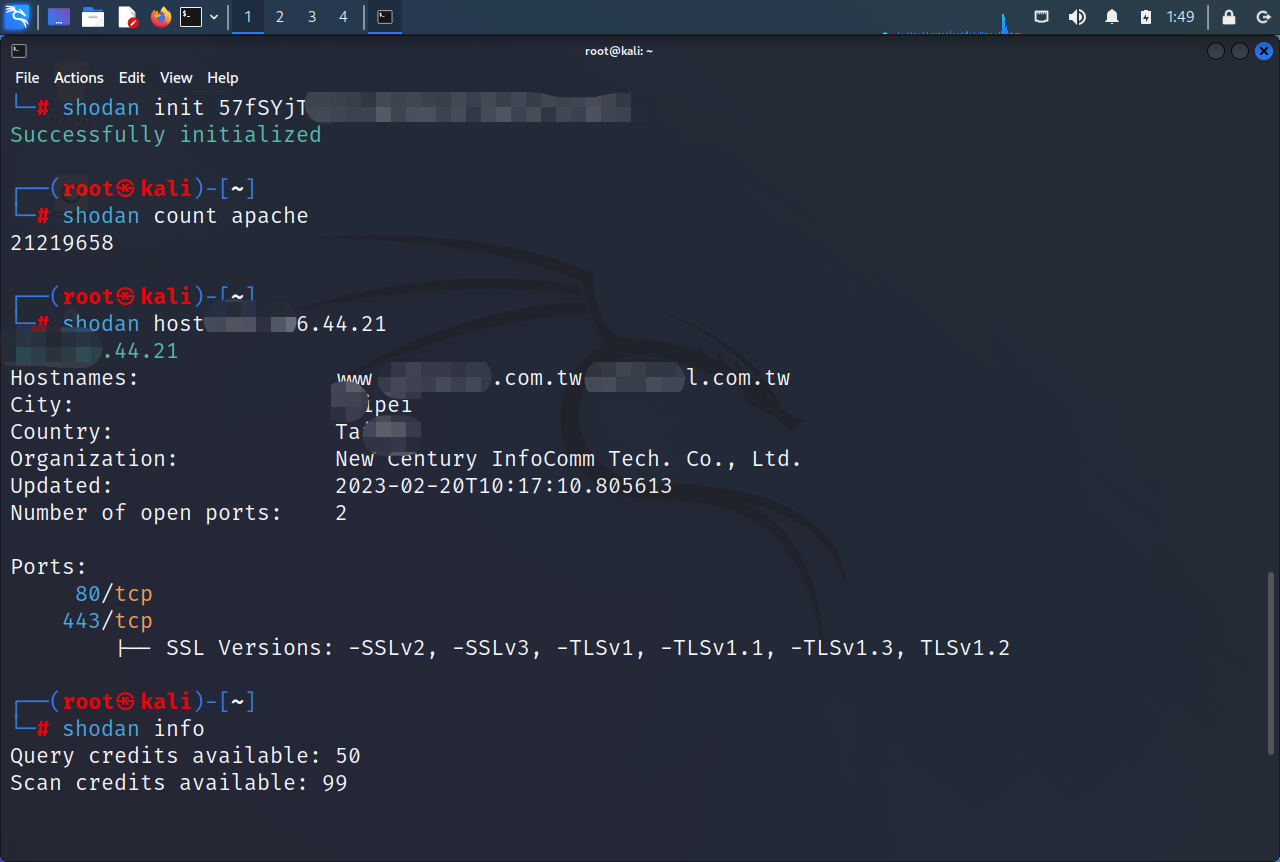Open the File menu
This screenshot has height=862, width=1280.
coord(27,78)
